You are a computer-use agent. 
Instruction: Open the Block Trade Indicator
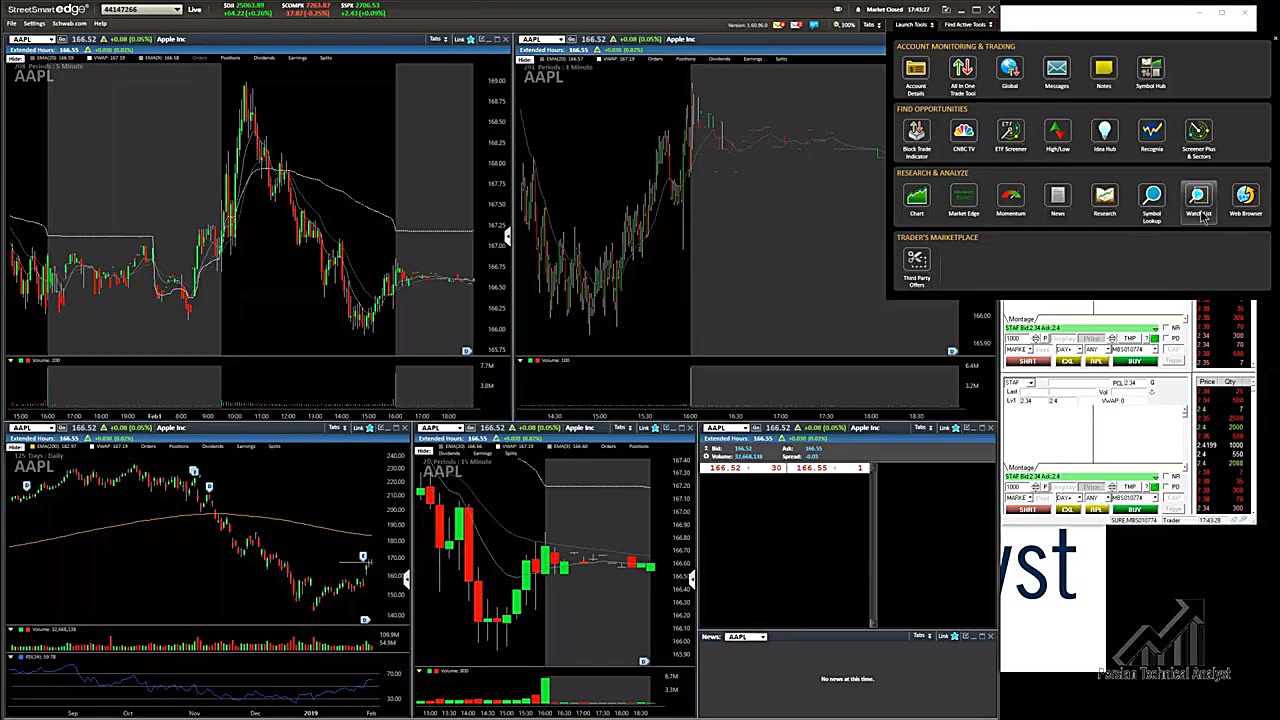pos(916,139)
